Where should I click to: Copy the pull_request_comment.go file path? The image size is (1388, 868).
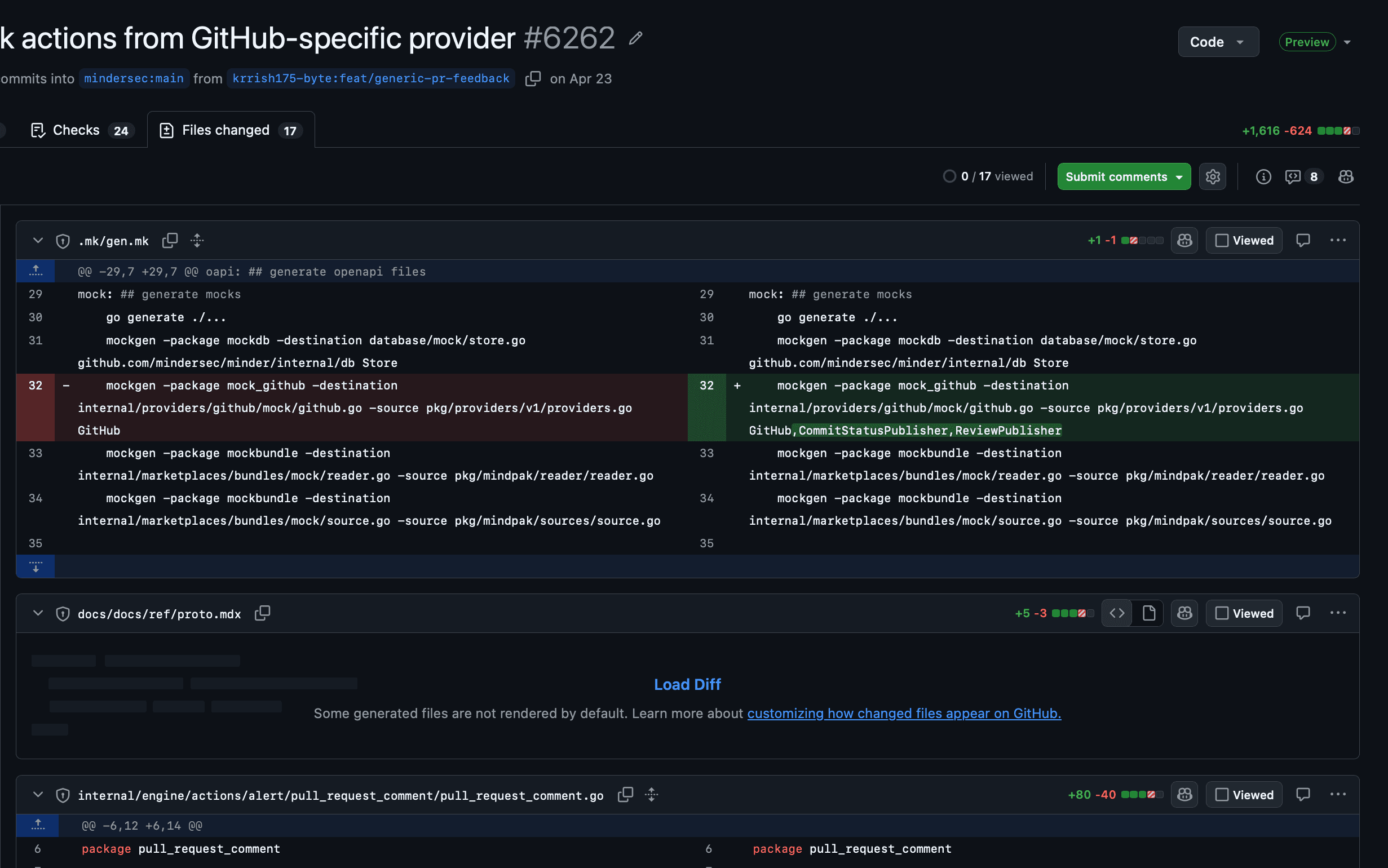click(x=625, y=795)
